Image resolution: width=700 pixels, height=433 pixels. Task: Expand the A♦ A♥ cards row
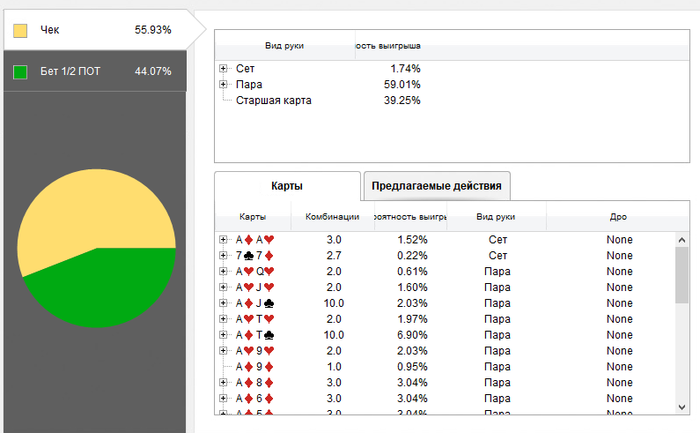(223, 240)
